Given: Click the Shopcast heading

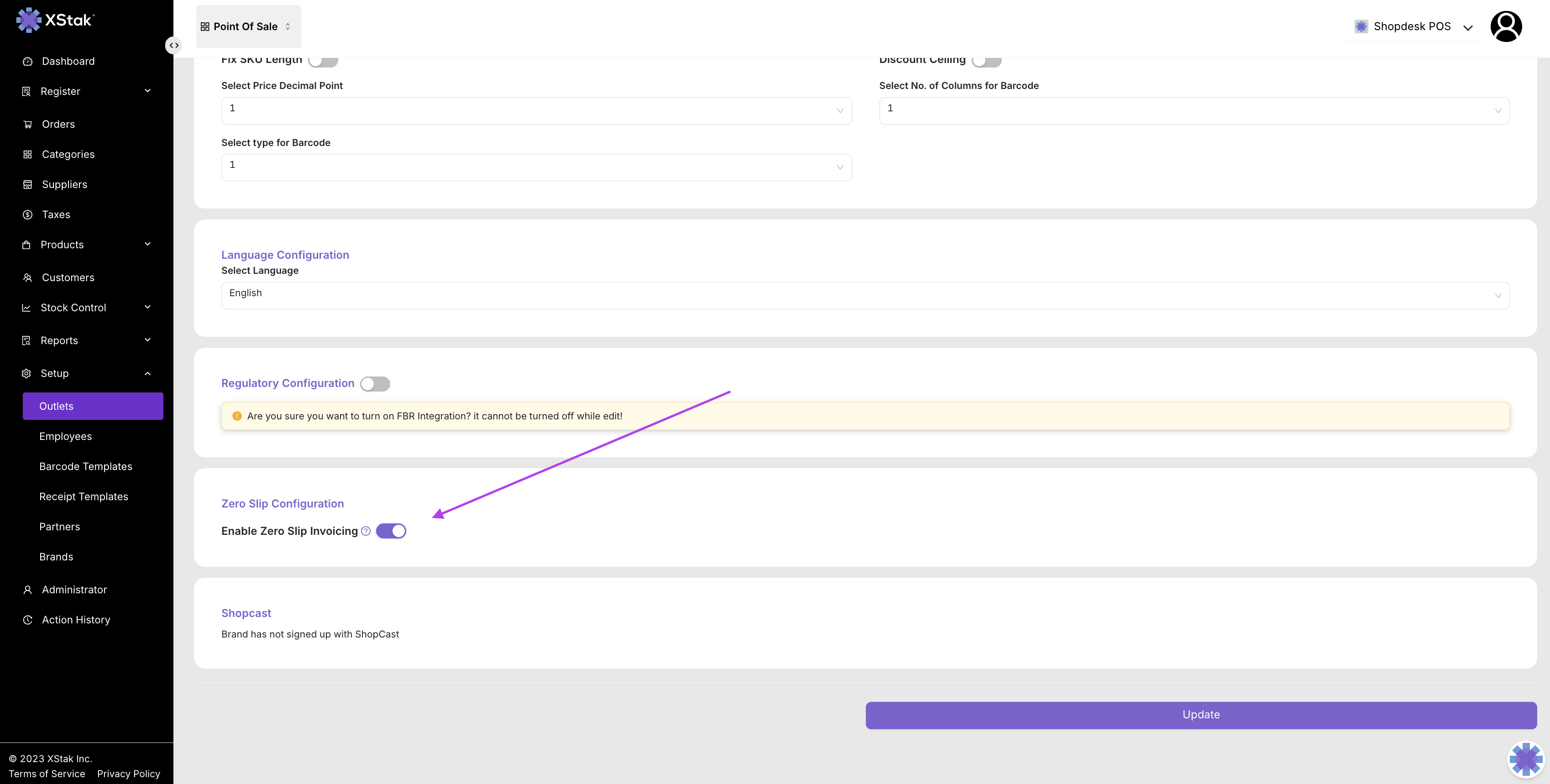Looking at the screenshot, I should point(246,613).
